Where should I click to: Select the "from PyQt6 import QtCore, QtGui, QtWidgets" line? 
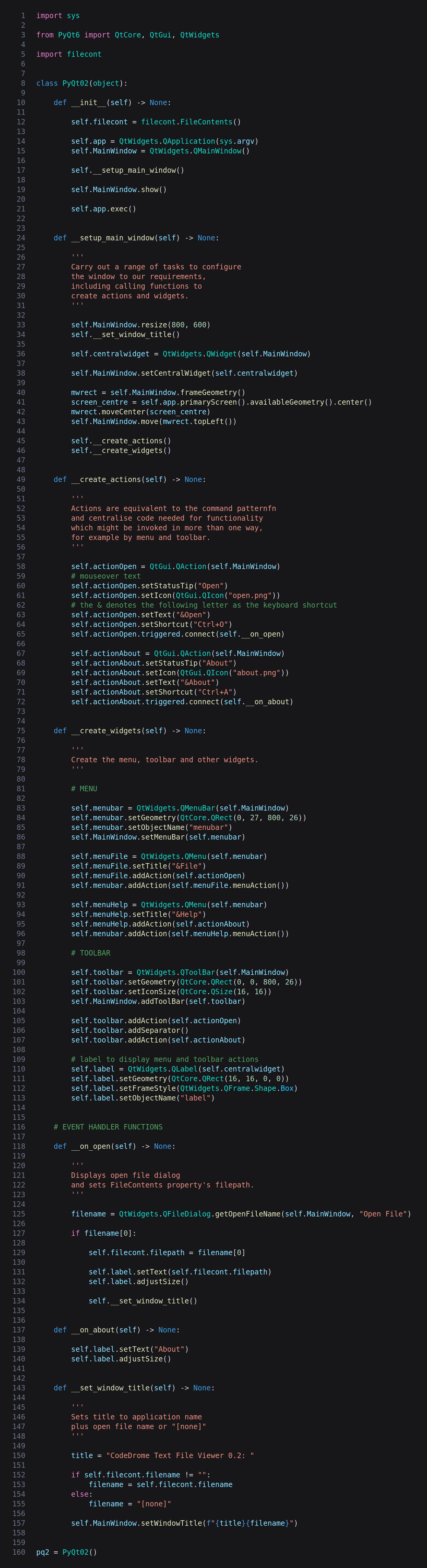pyautogui.click(x=128, y=35)
